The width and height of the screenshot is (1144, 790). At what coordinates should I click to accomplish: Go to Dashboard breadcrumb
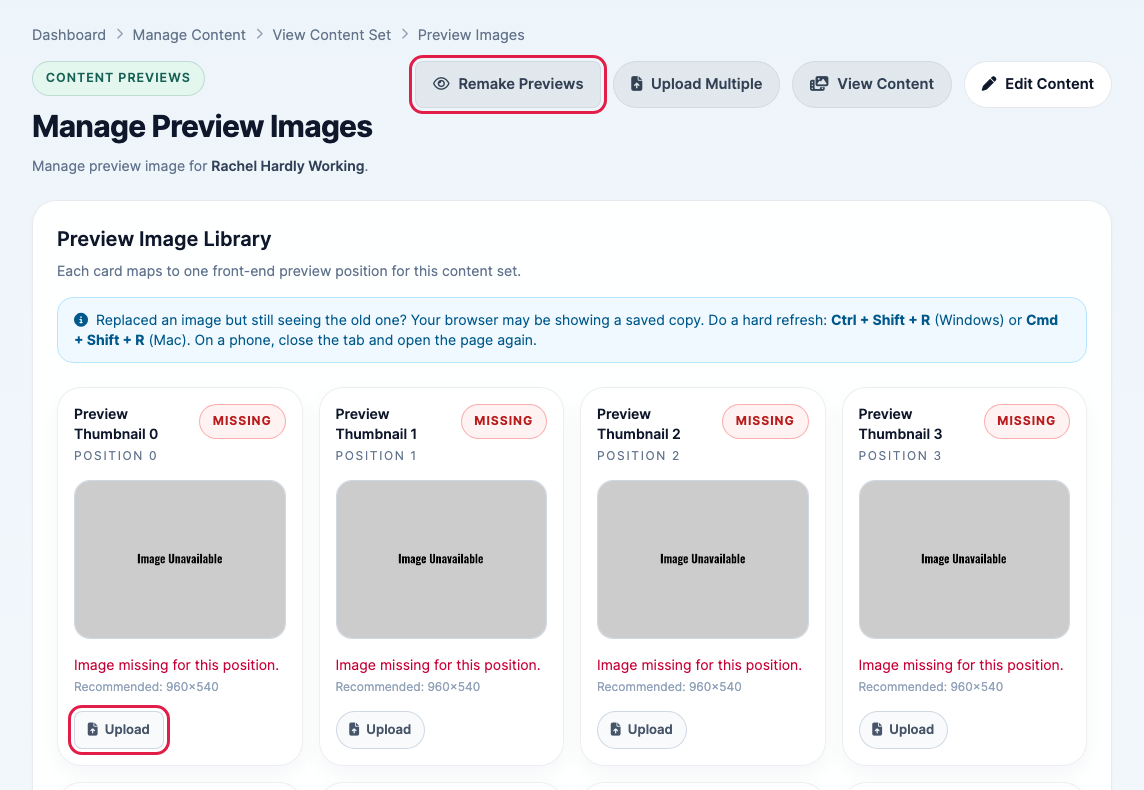pyautogui.click(x=69, y=35)
